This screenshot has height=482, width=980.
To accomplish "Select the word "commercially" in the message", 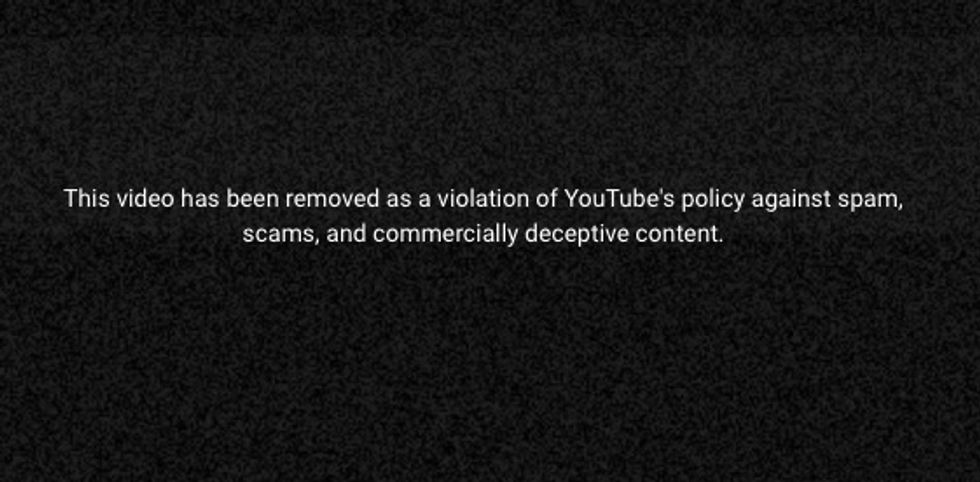I will 446,236.
